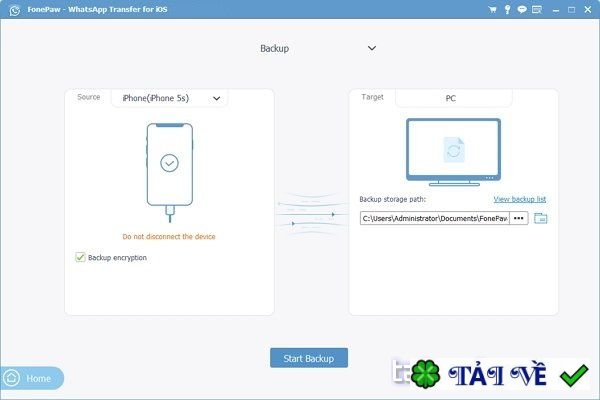Screen dimensions: 600x400
Task: Open the menu icon in title bar
Action: point(537,10)
